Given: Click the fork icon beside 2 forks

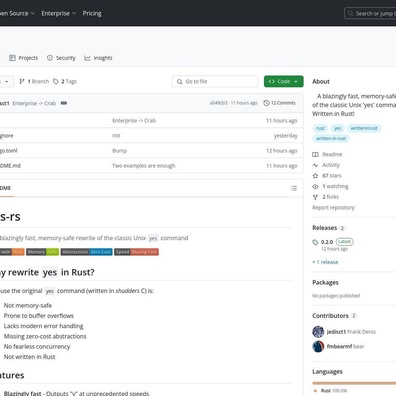Looking at the screenshot, I should click(315, 197).
